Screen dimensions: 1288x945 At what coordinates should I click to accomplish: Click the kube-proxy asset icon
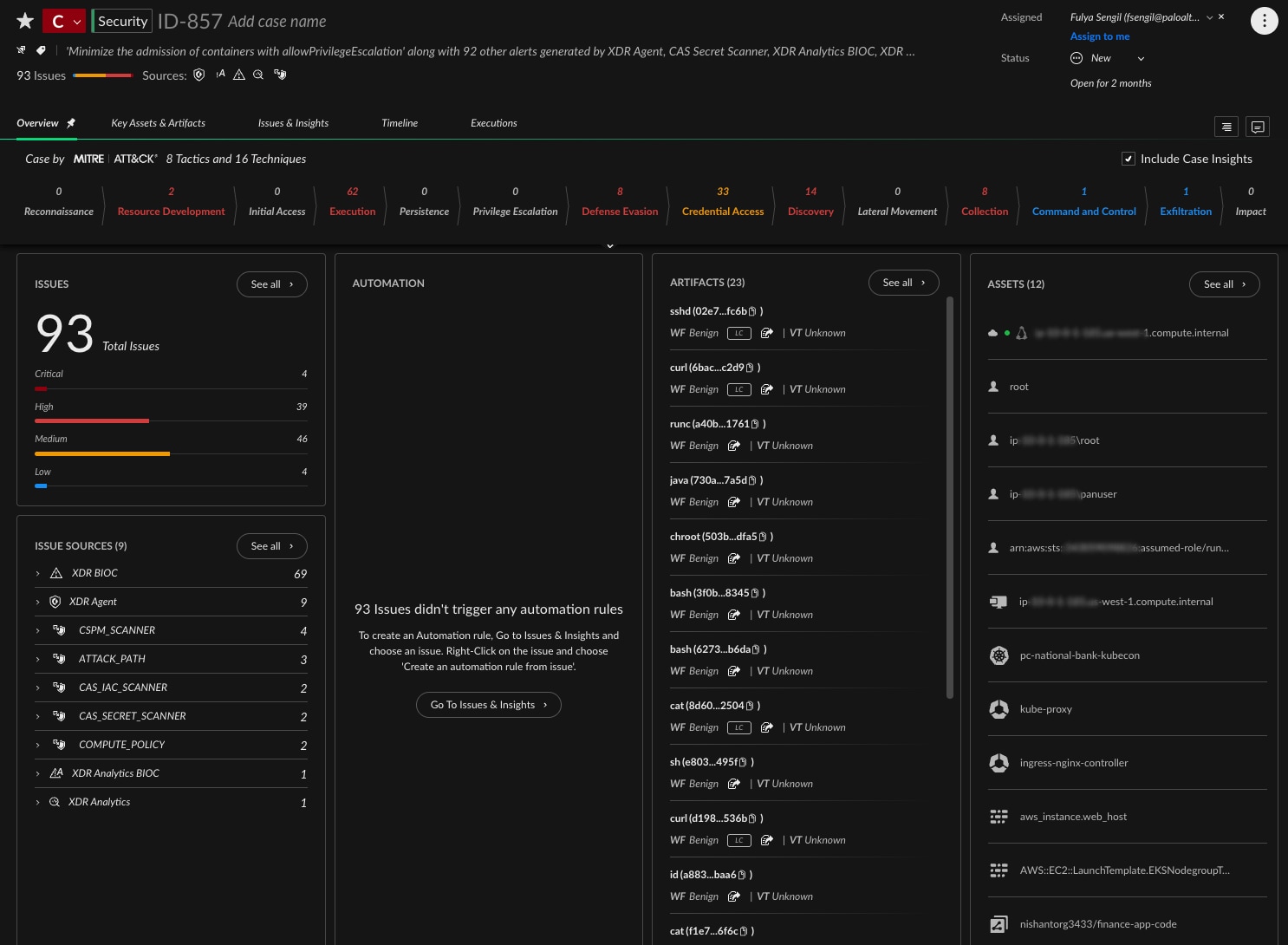[x=999, y=709]
